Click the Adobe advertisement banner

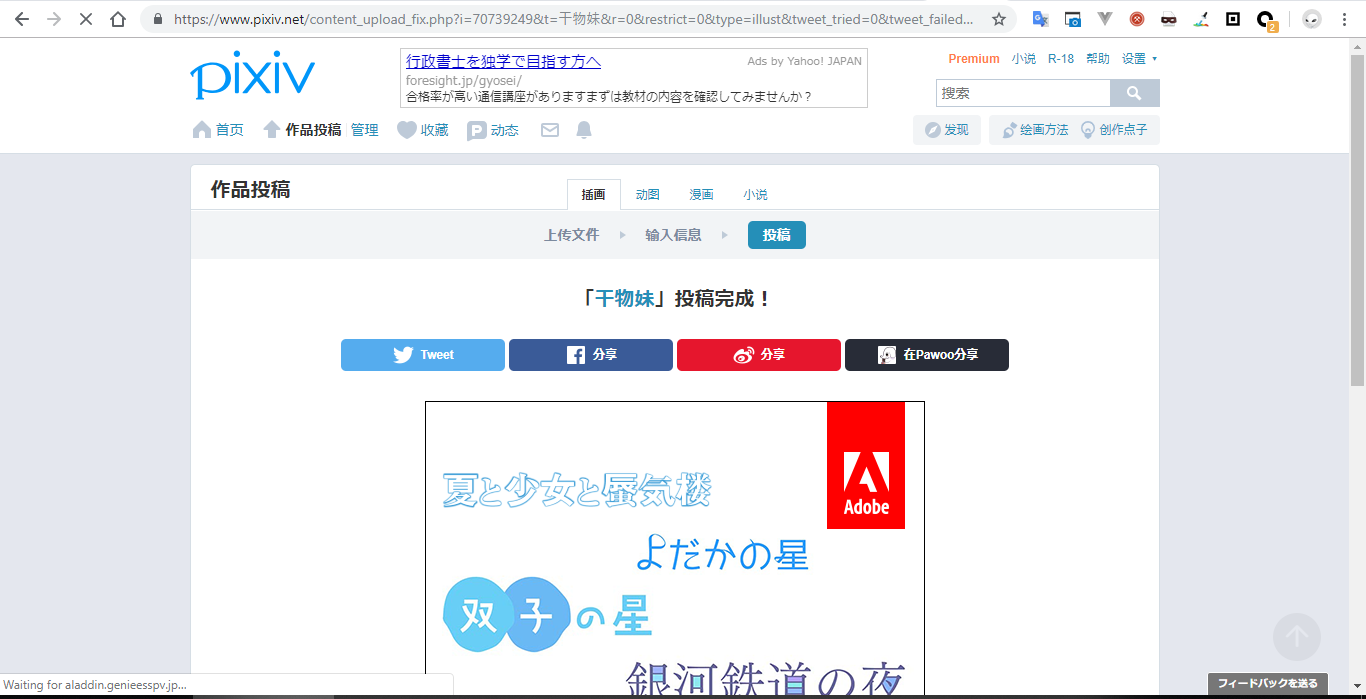866,465
